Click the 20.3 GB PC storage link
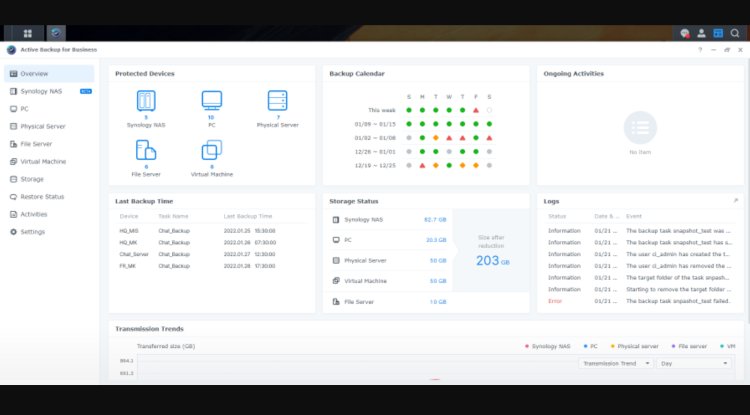750x415 pixels. pos(436,240)
